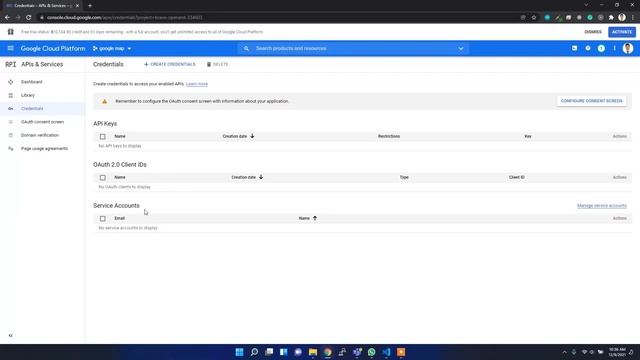The width and height of the screenshot is (640, 360).
Task: Open the notifications icon
Action: point(601,49)
